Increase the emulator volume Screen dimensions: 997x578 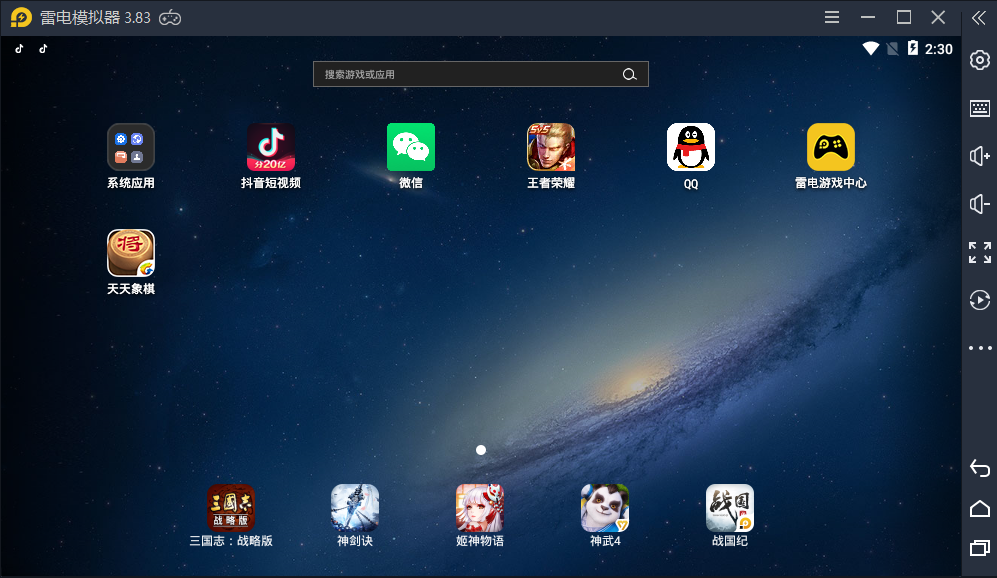[980, 156]
